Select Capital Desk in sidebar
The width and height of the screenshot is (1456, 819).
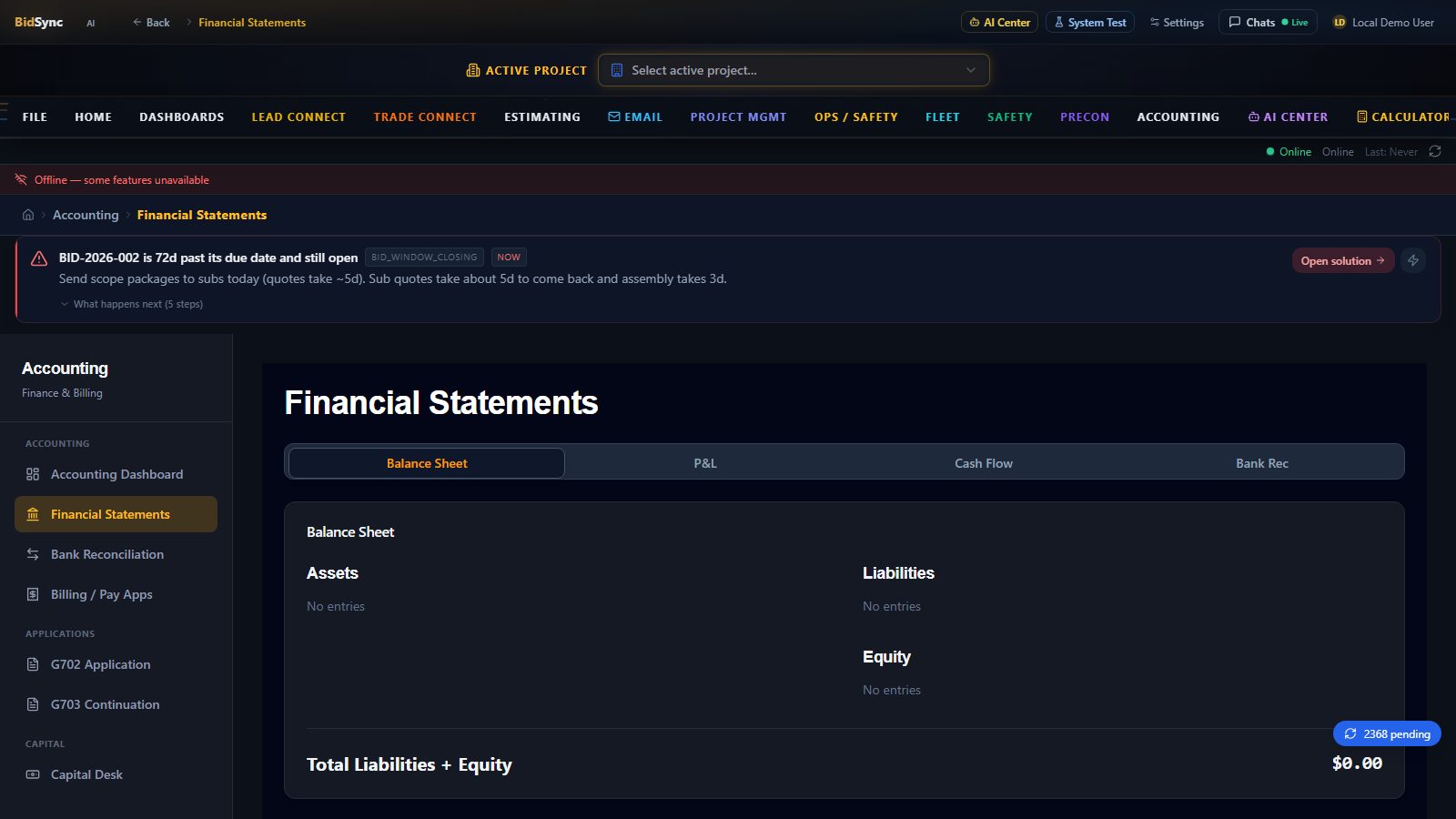116,774
